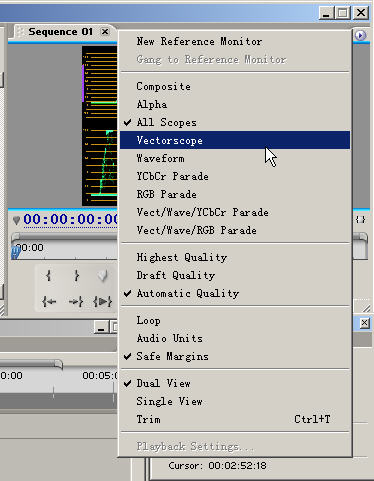Click the Go to In Point icon
The image size is (374, 481).
(49, 302)
